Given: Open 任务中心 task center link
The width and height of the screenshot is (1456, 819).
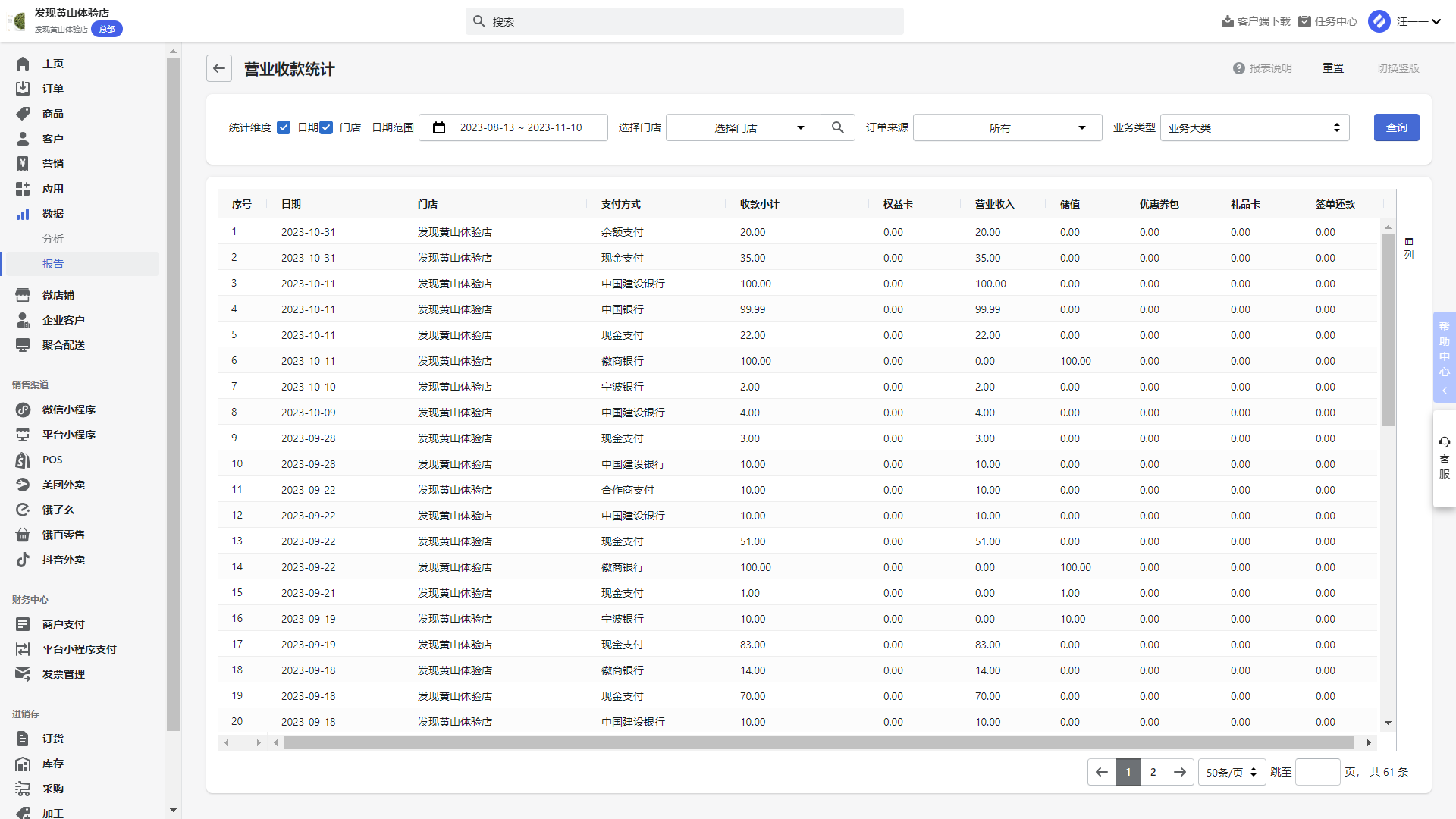Looking at the screenshot, I should [x=1328, y=21].
